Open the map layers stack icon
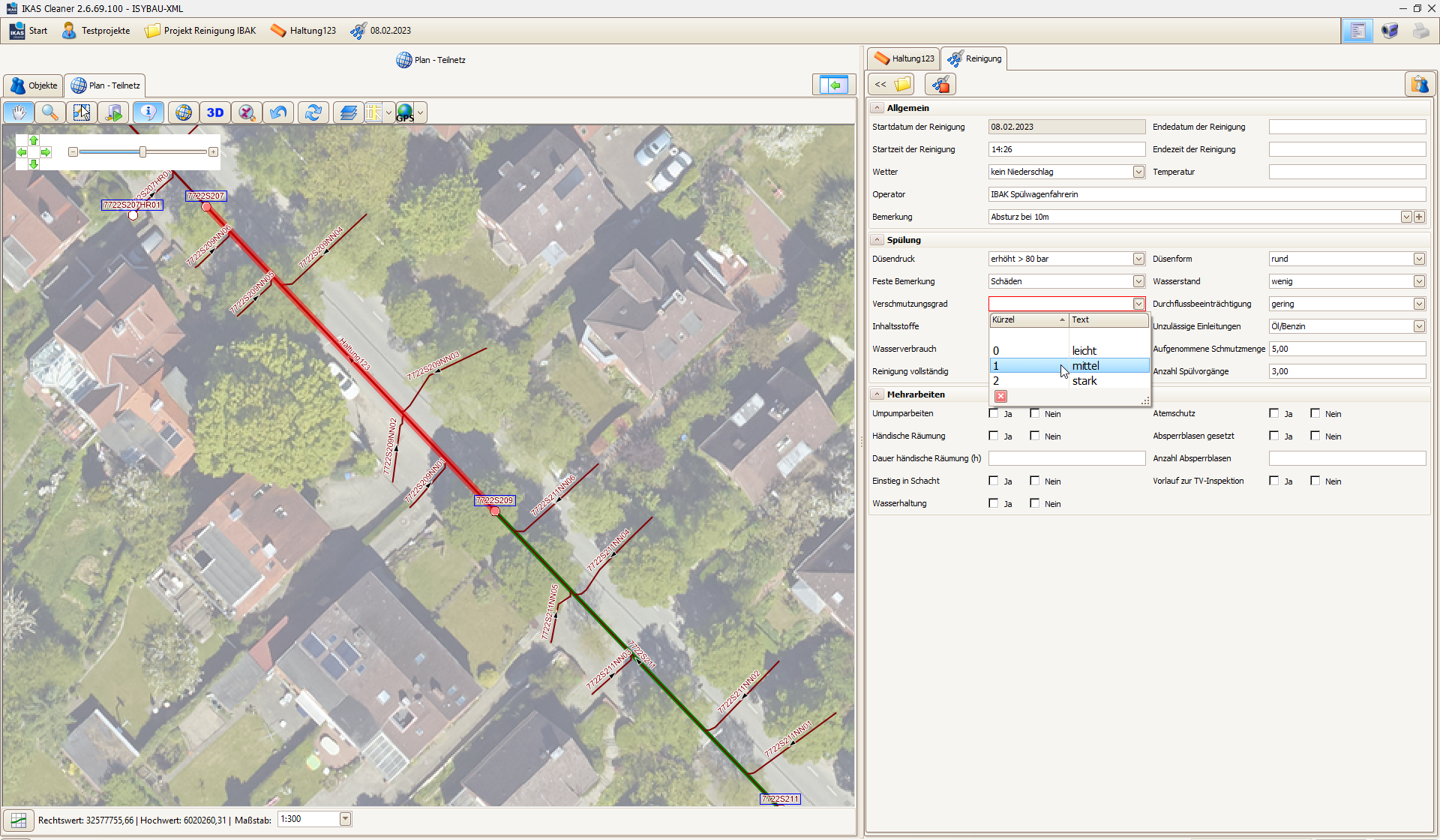 pyautogui.click(x=348, y=112)
